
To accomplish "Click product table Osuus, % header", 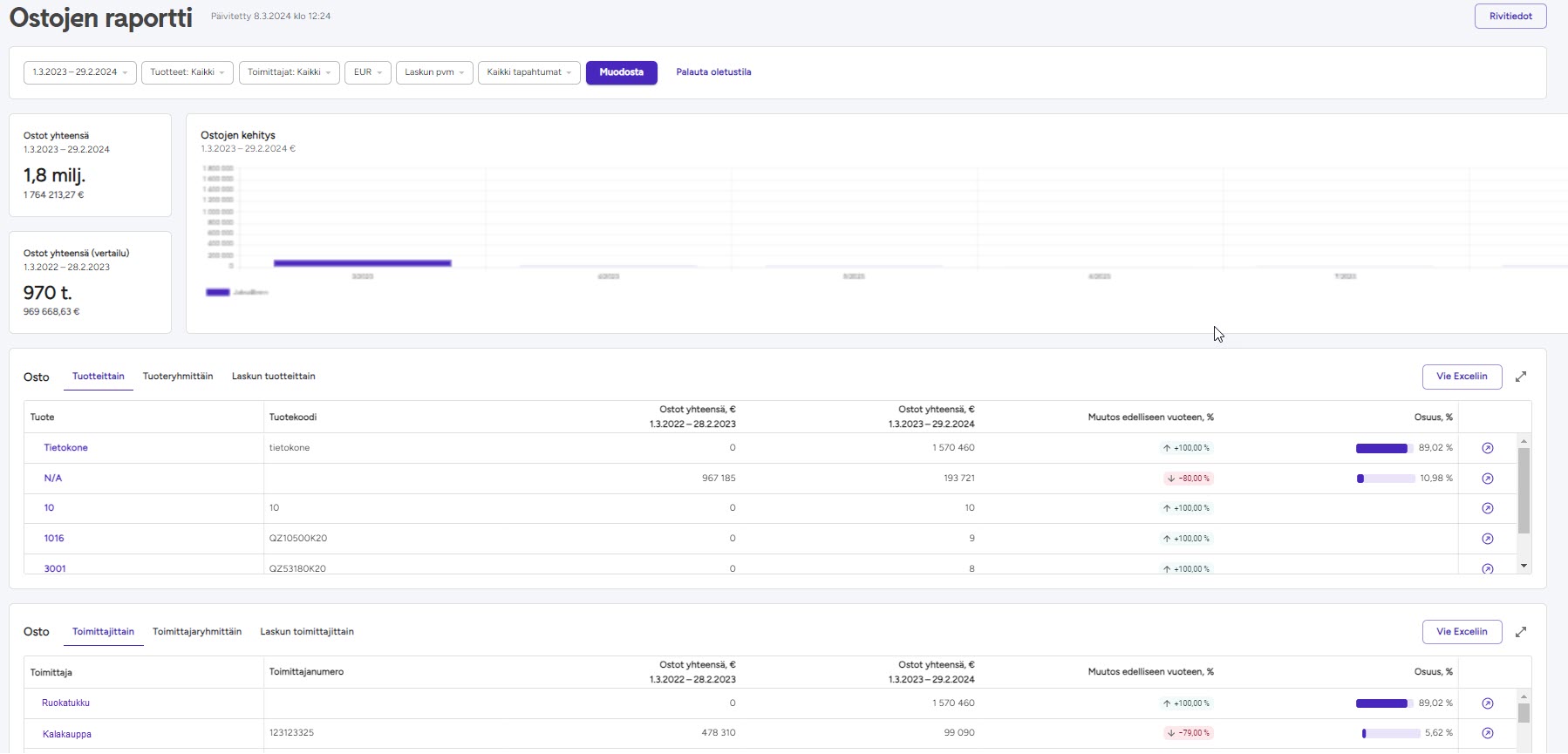I will coord(1434,418).
